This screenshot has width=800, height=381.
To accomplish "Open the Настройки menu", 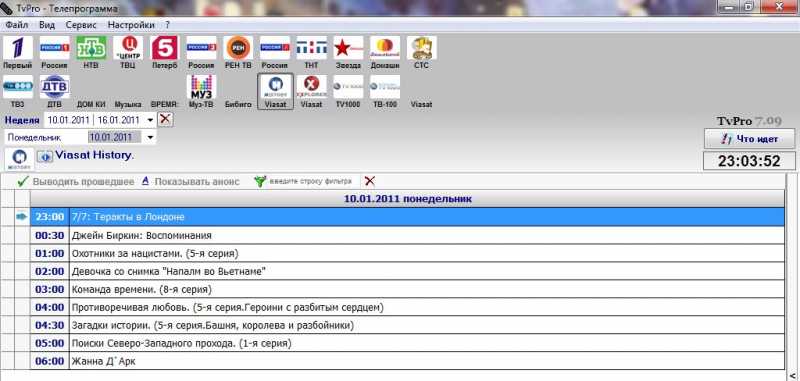I will point(131,24).
